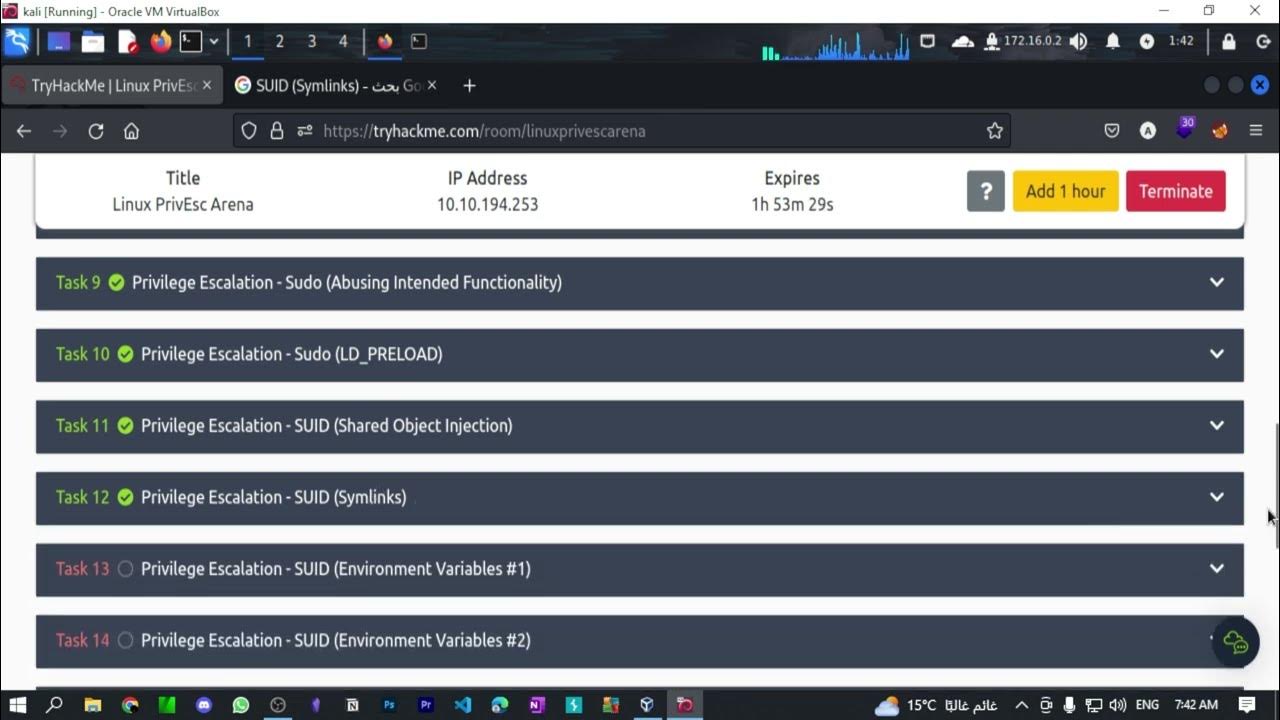Expand Task 9 Sudo Abusing Intended Functionality
This screenshot has height=720, width=1280.
coord(640,283)
